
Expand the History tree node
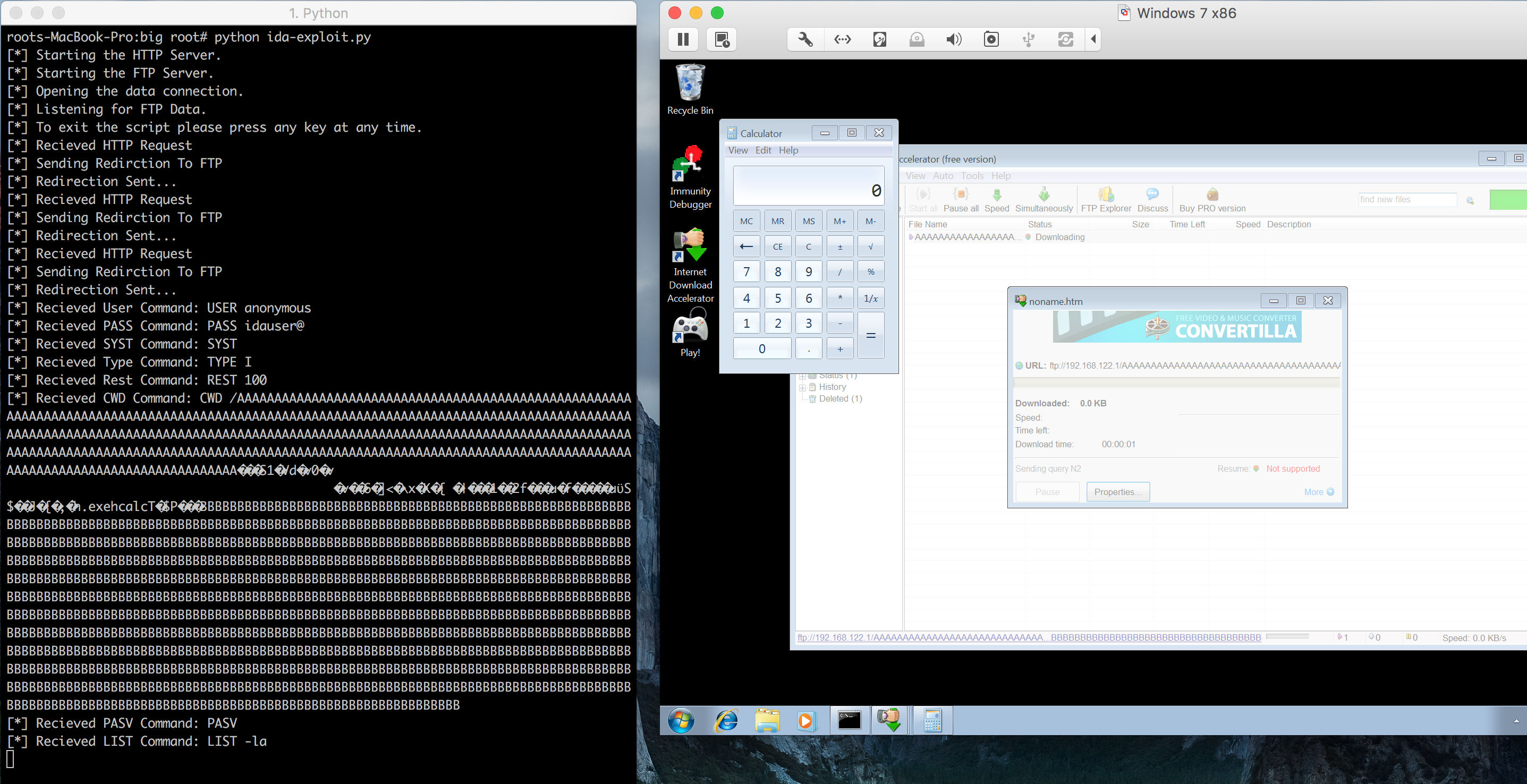(x=803, y=387)
